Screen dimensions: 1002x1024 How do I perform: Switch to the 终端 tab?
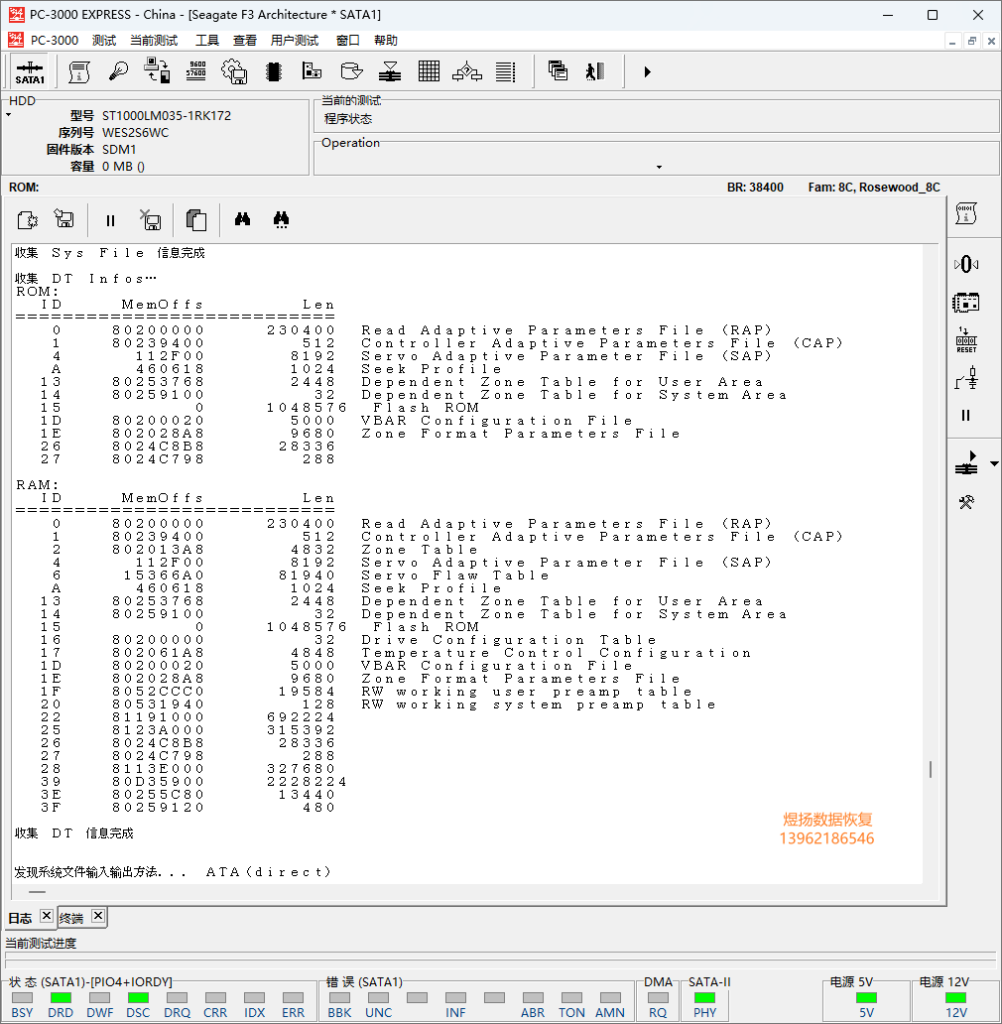point(71,918)
